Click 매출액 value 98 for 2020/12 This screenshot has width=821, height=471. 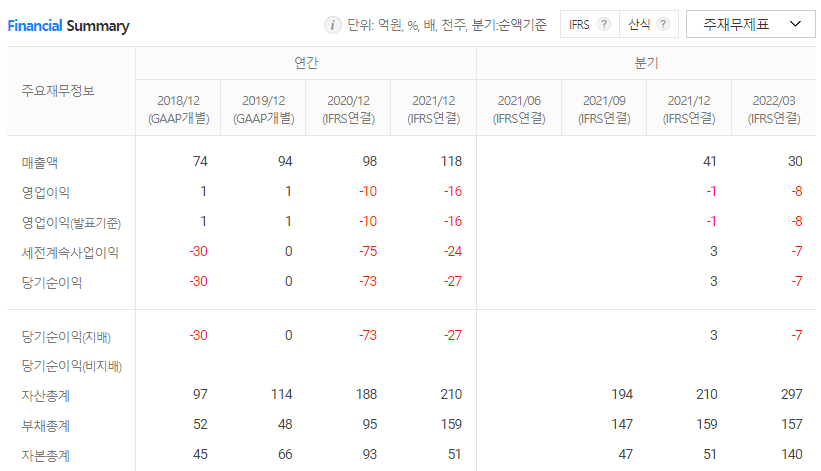click(370, 161)
